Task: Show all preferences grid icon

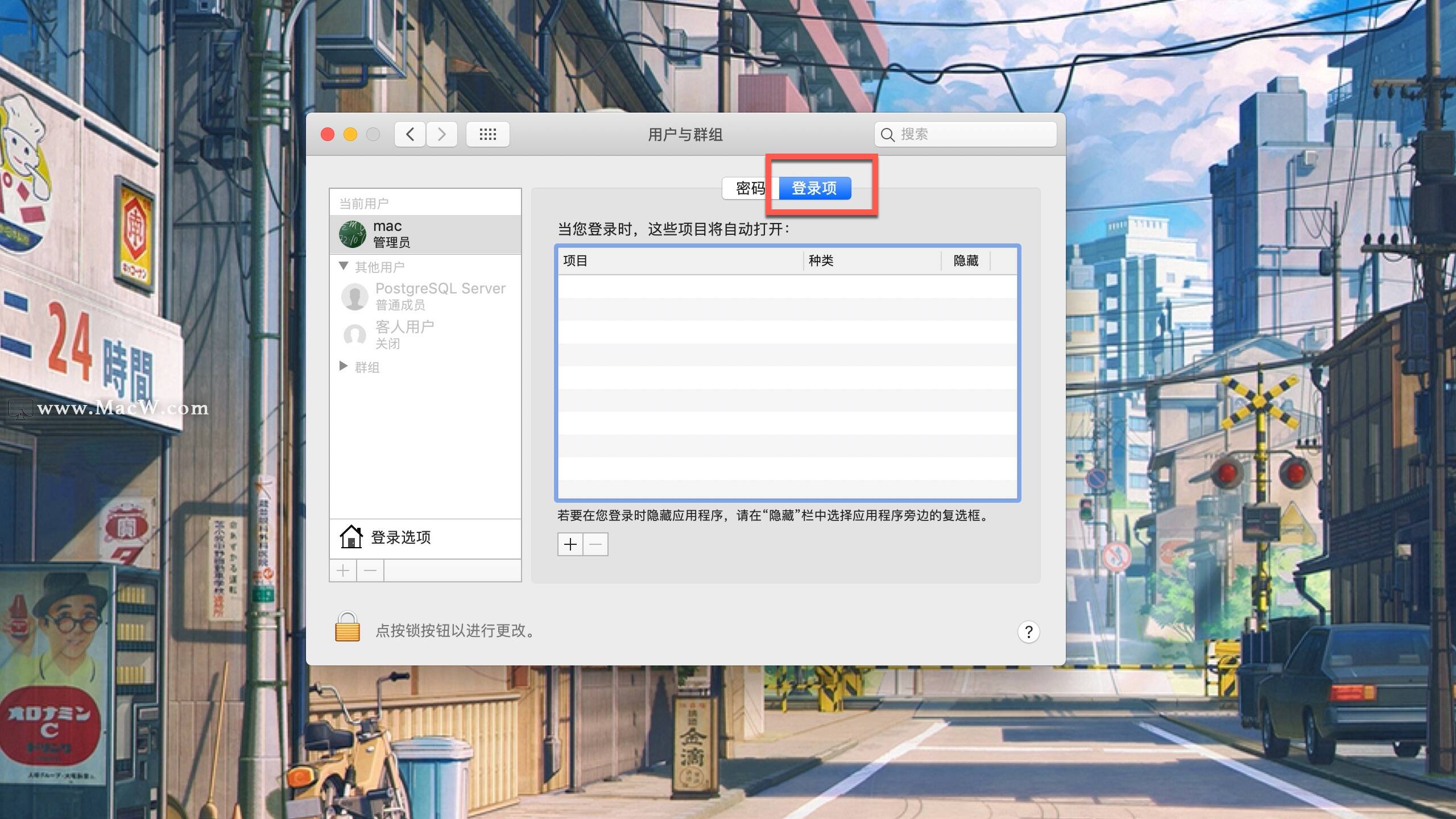Action: 487,134
